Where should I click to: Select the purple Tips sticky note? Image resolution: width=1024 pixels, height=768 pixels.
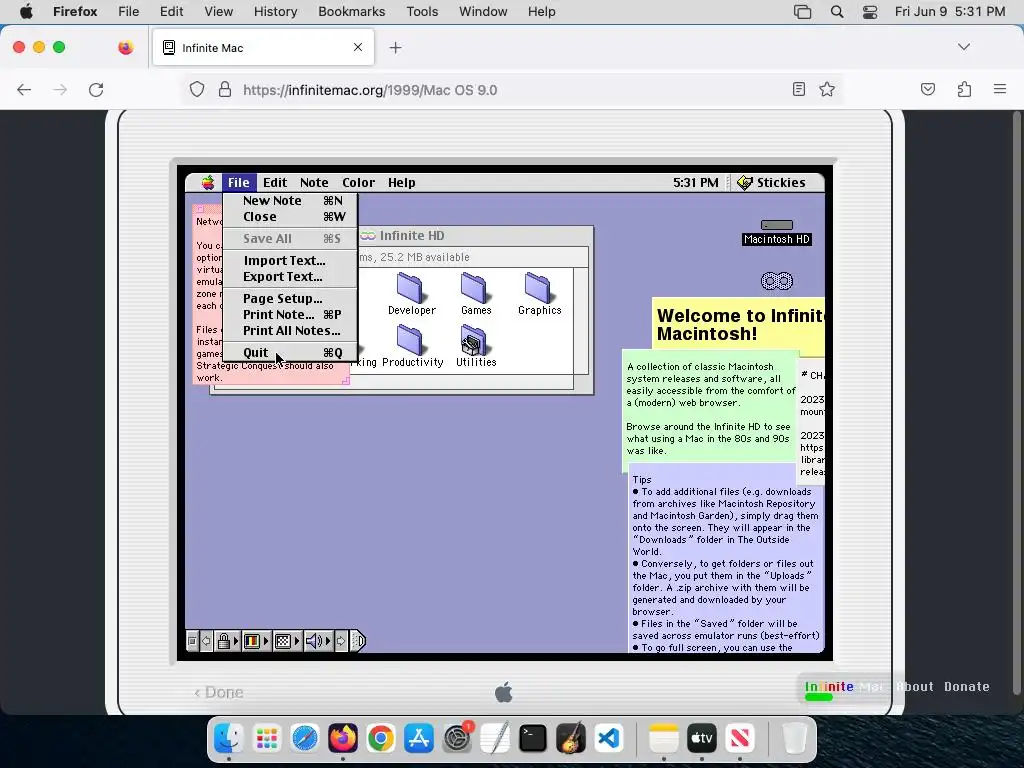726,558
